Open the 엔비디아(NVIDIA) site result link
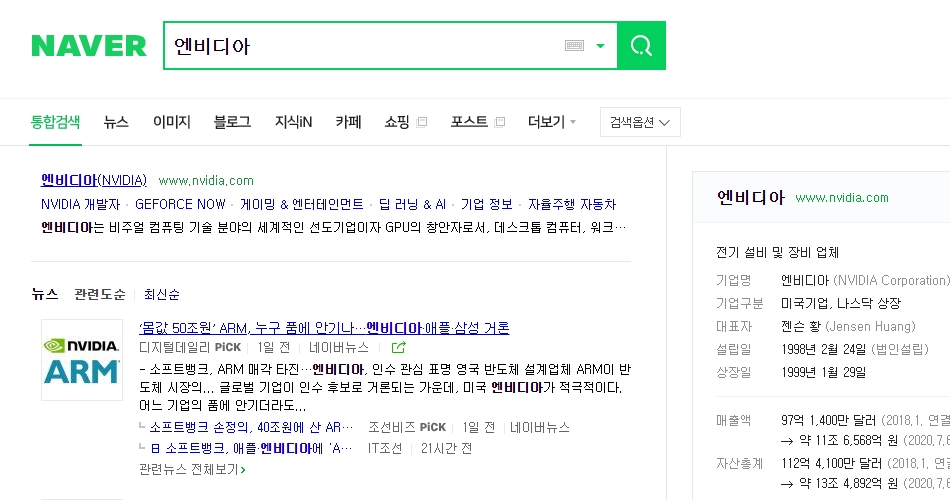 [93, 180]
